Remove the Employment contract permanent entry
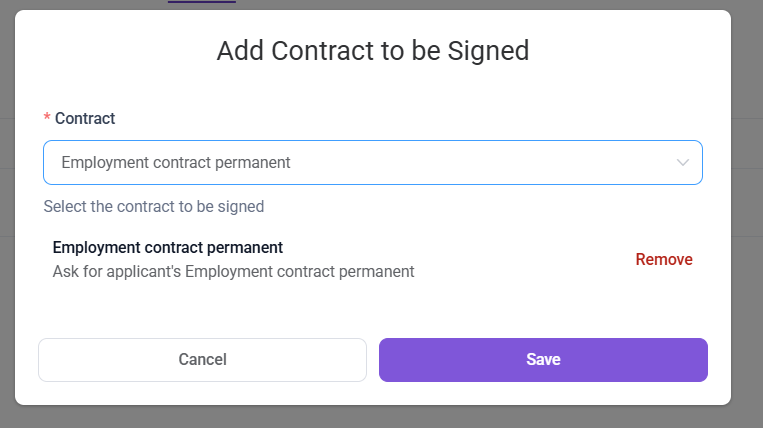 pyautogui.click(x=664, y=259)
